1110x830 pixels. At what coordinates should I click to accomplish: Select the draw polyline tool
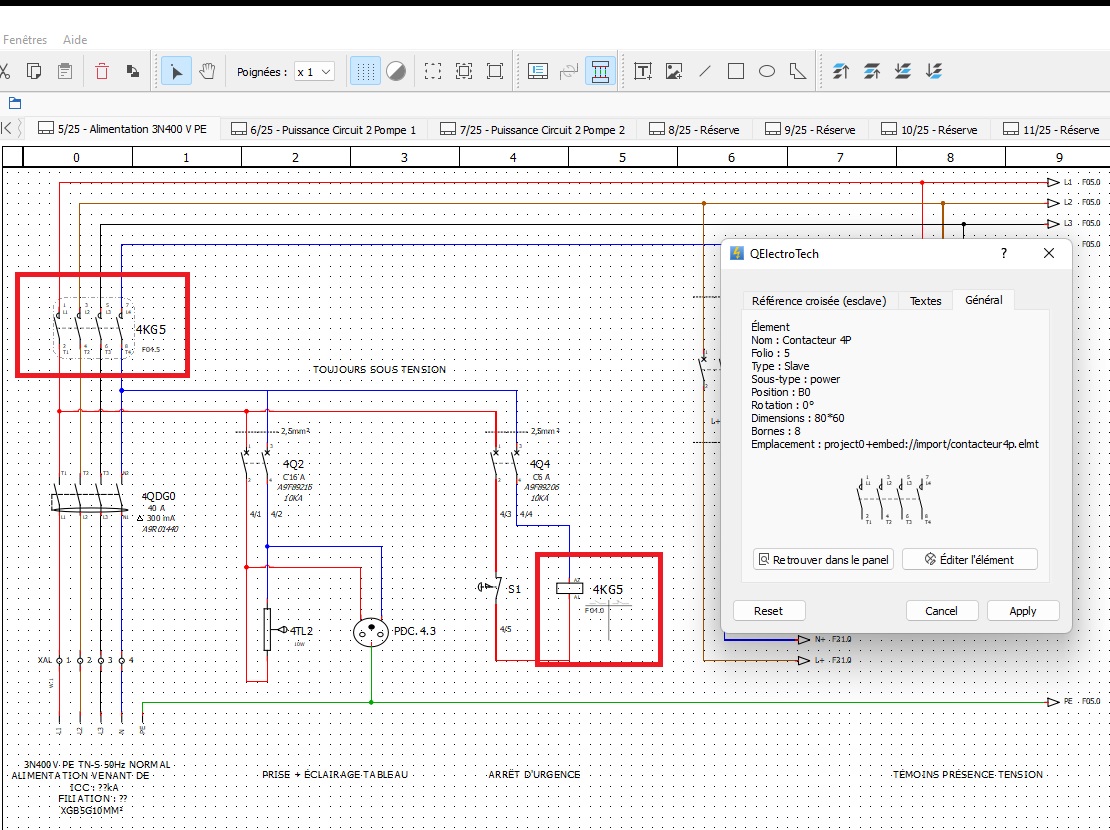tap(798, 72)
